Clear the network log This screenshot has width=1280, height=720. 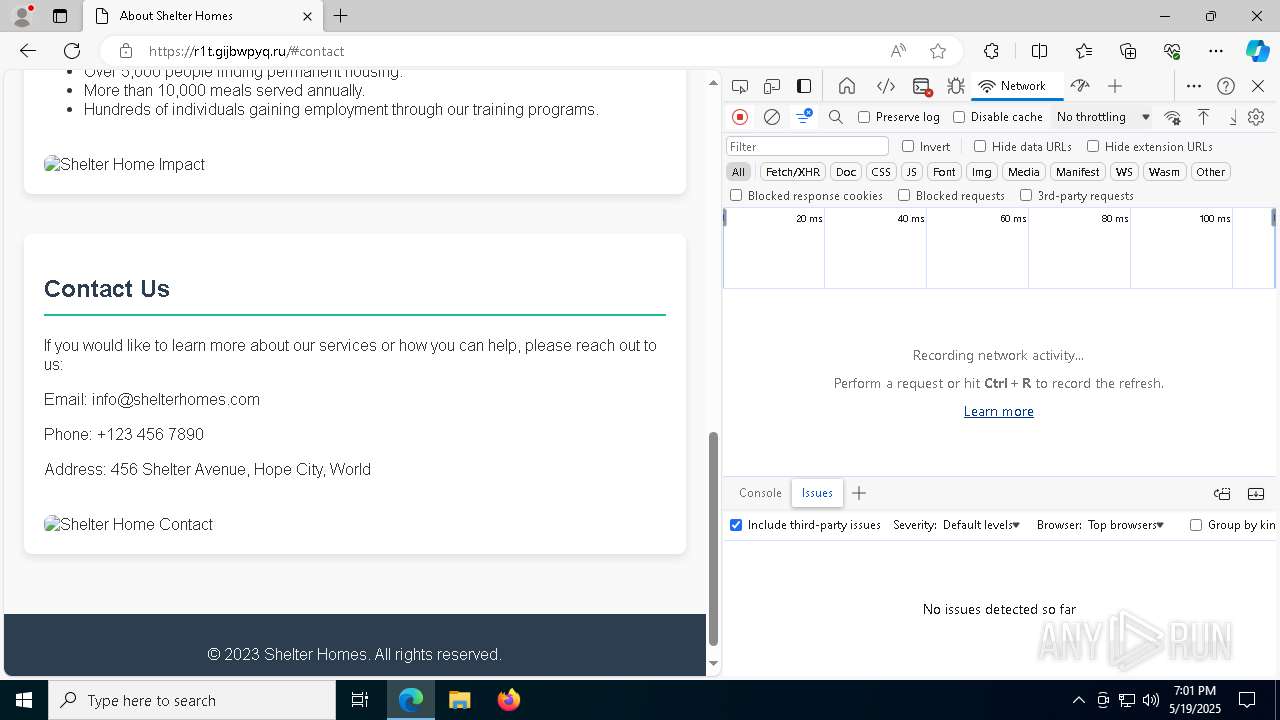(x=772, y=117)
